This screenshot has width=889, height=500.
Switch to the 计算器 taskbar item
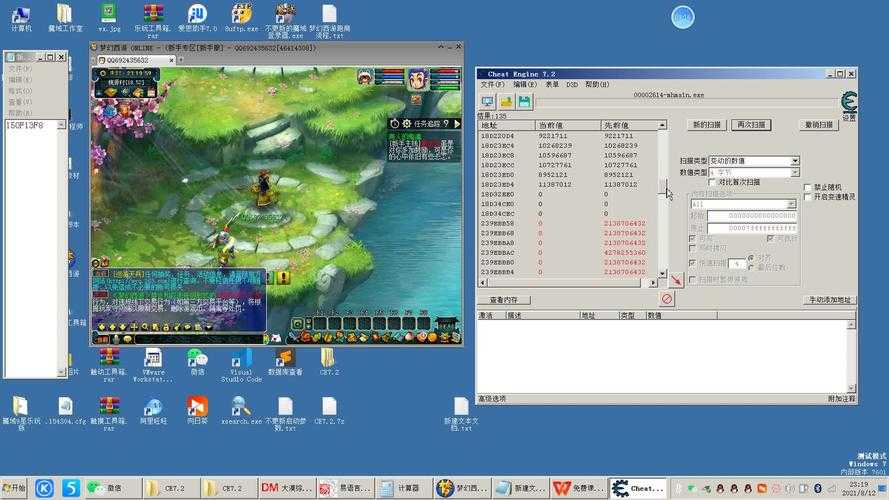401,488
